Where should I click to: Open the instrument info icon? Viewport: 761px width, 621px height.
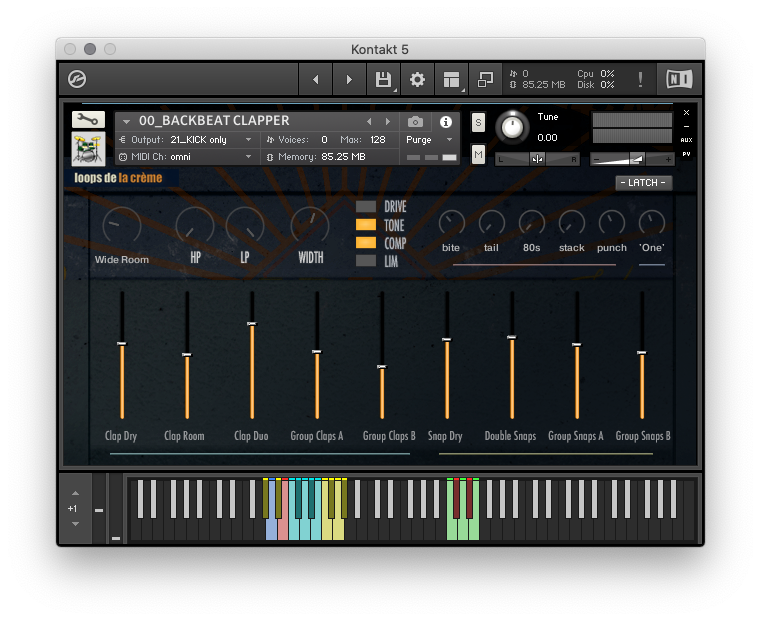[x=446, y=122]
